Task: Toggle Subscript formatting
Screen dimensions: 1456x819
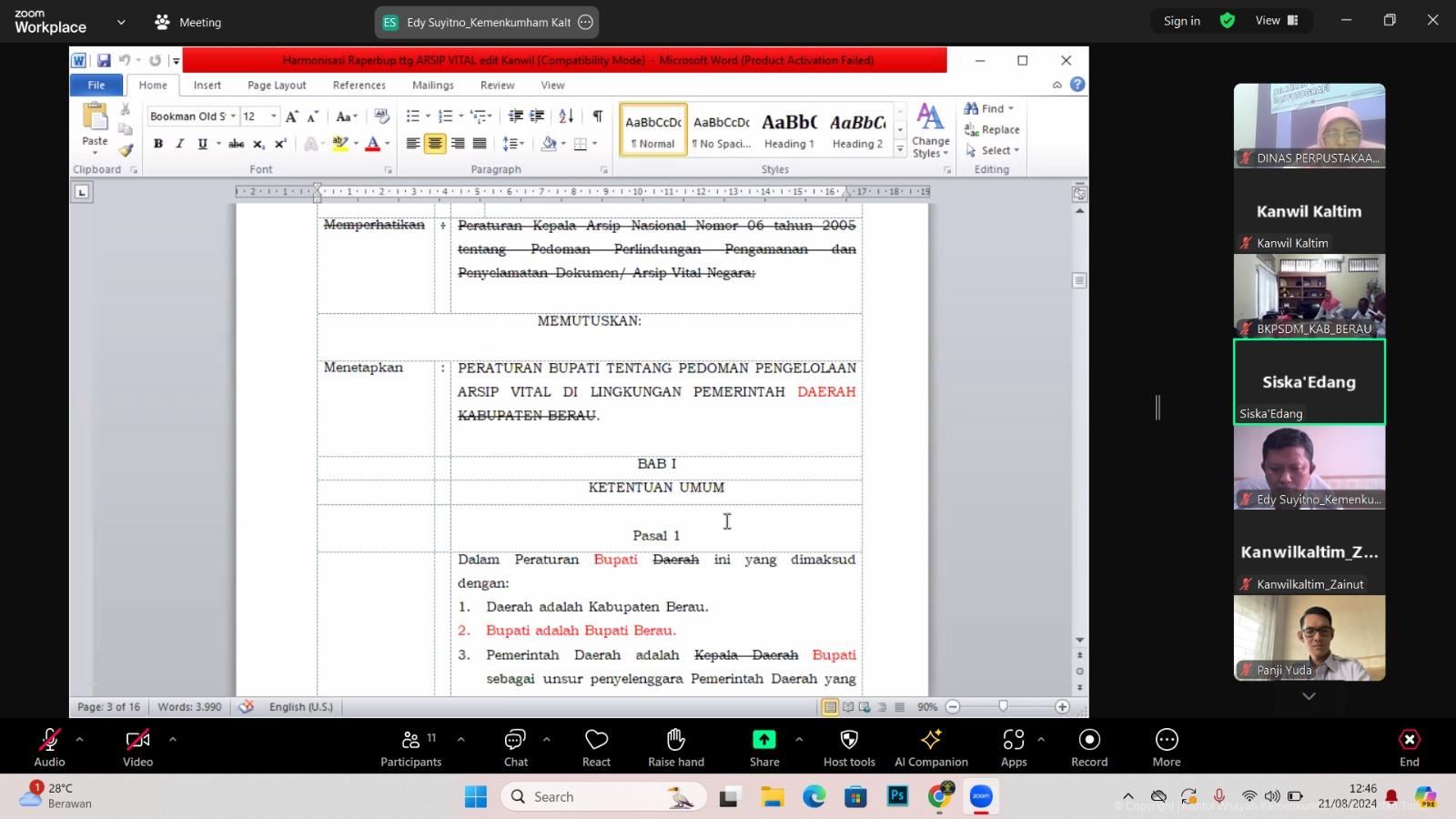Action: pyautogui.click(x=258, y=144)
